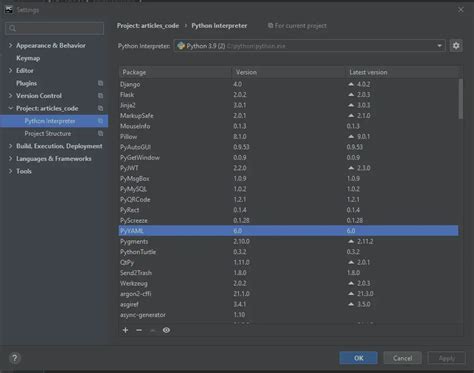Click the copy icon next to Plugins
This screenshot has width=474, height=373.
coord(100,83)
